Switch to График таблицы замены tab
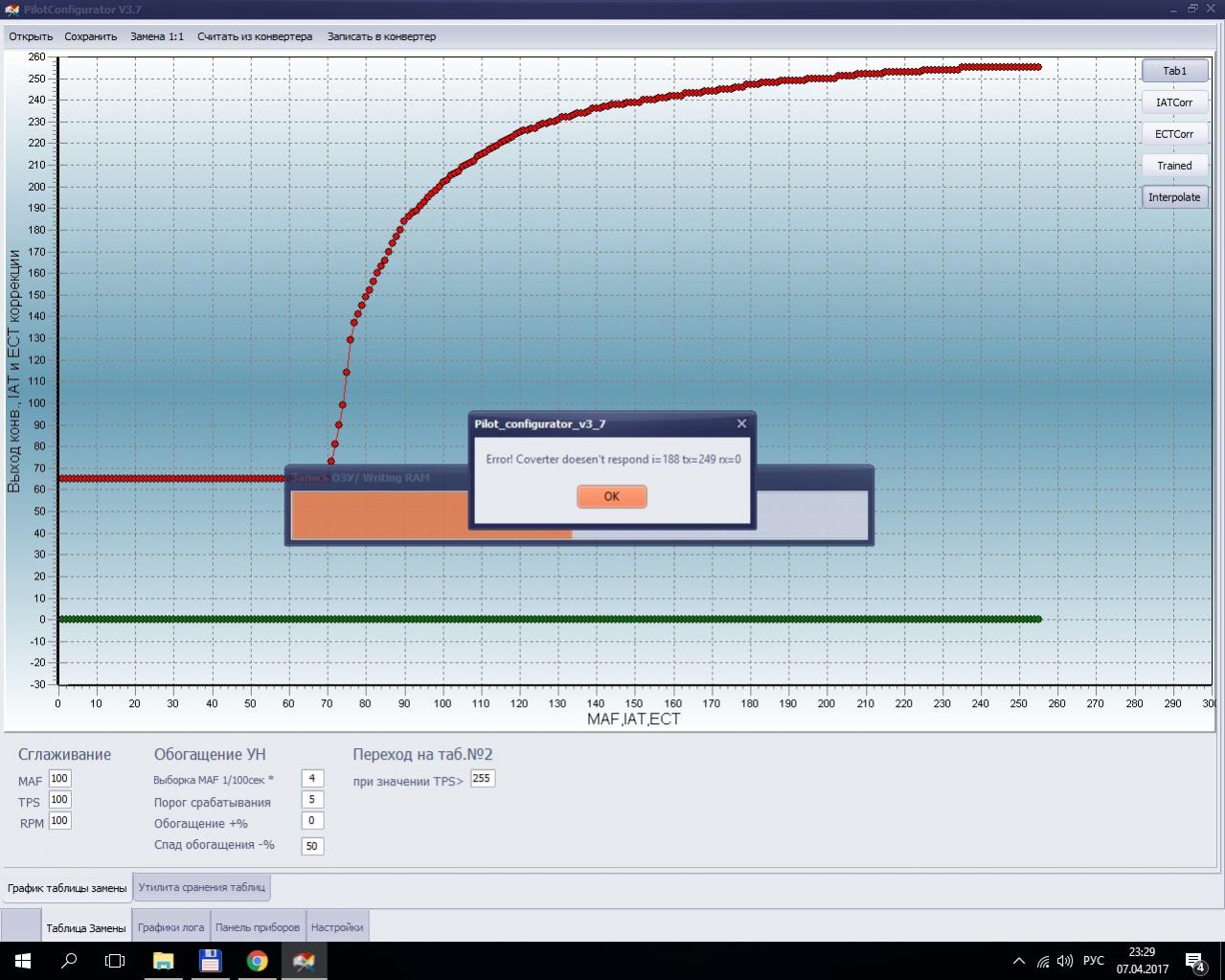Screen dimensions: 1225x980 point(67,888)
